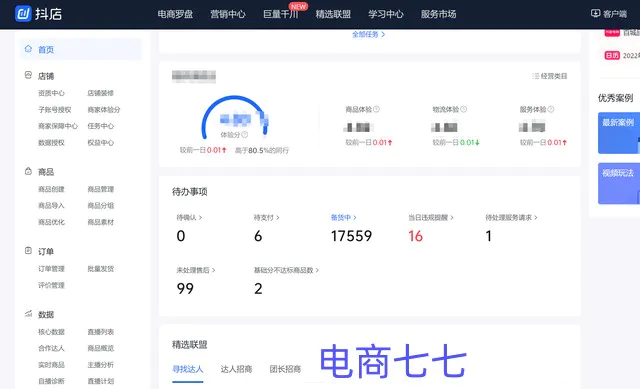Click the 数据 section chart icon

[x=28, y=313]
